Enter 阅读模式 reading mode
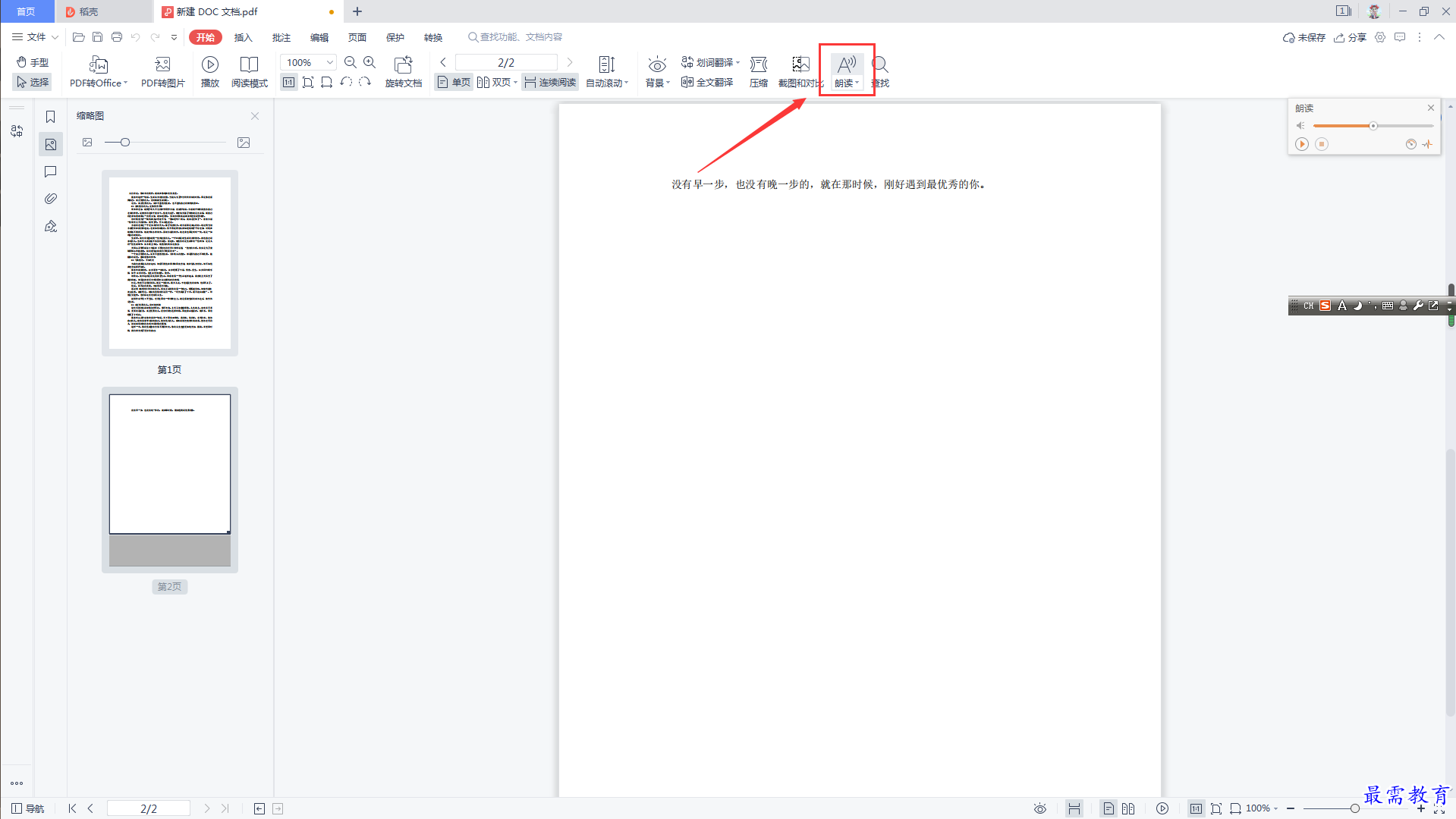This screenshot has width=1456, height=819. [x=250, y=73]
